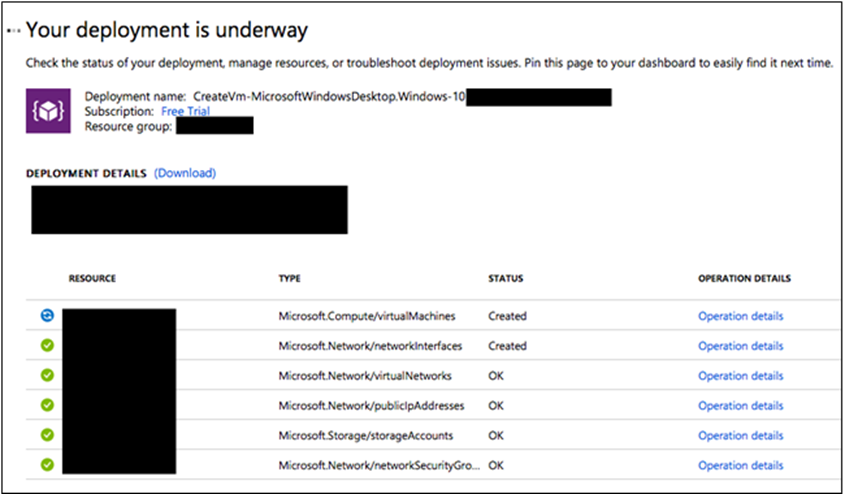The height and width of the screenshot is (494, 845).
Task: Click the OK status of publicIpAddresses row
Action: pyautogui.click(x=496, y=406)
